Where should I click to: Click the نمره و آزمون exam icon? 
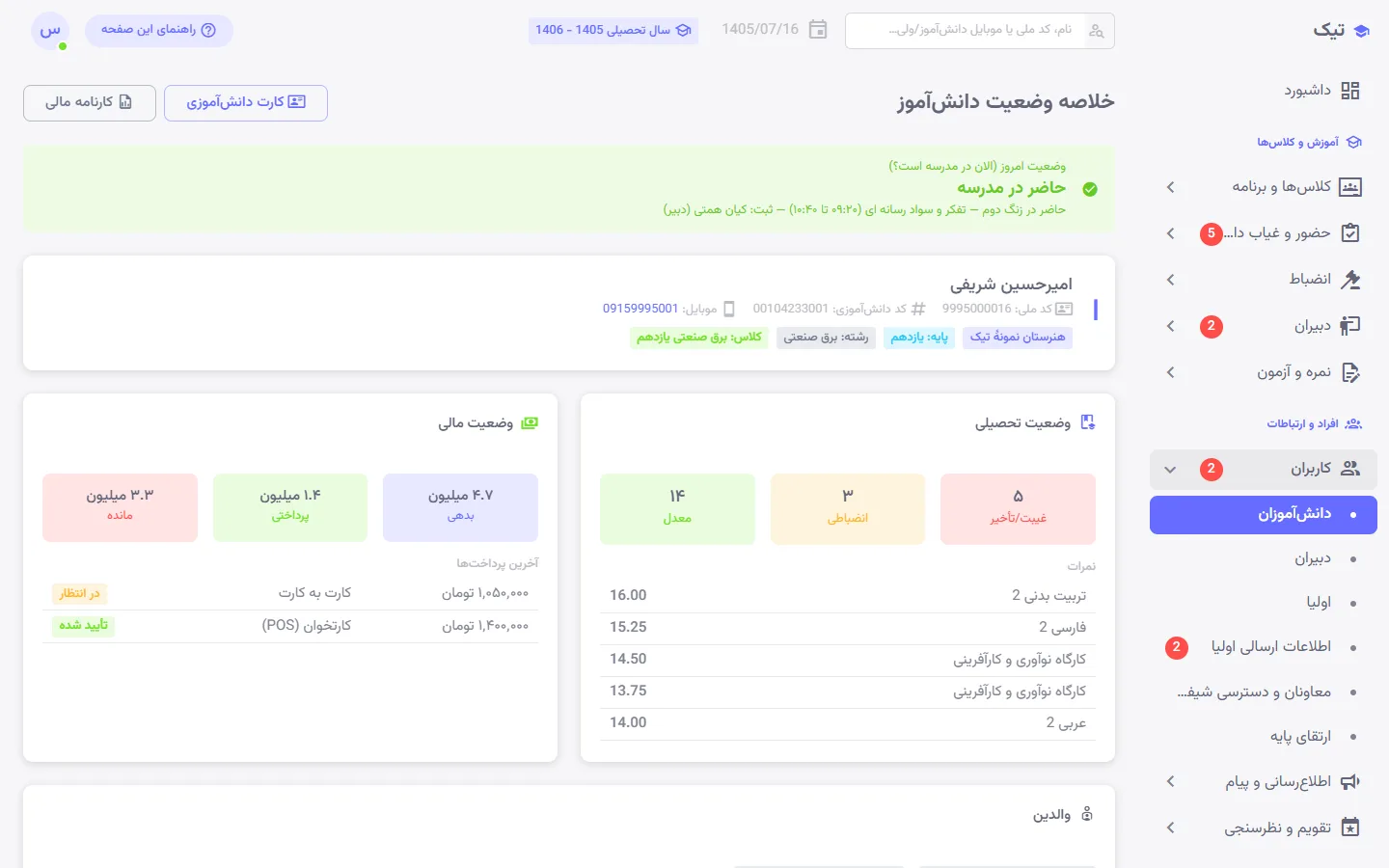point(1350,372)
